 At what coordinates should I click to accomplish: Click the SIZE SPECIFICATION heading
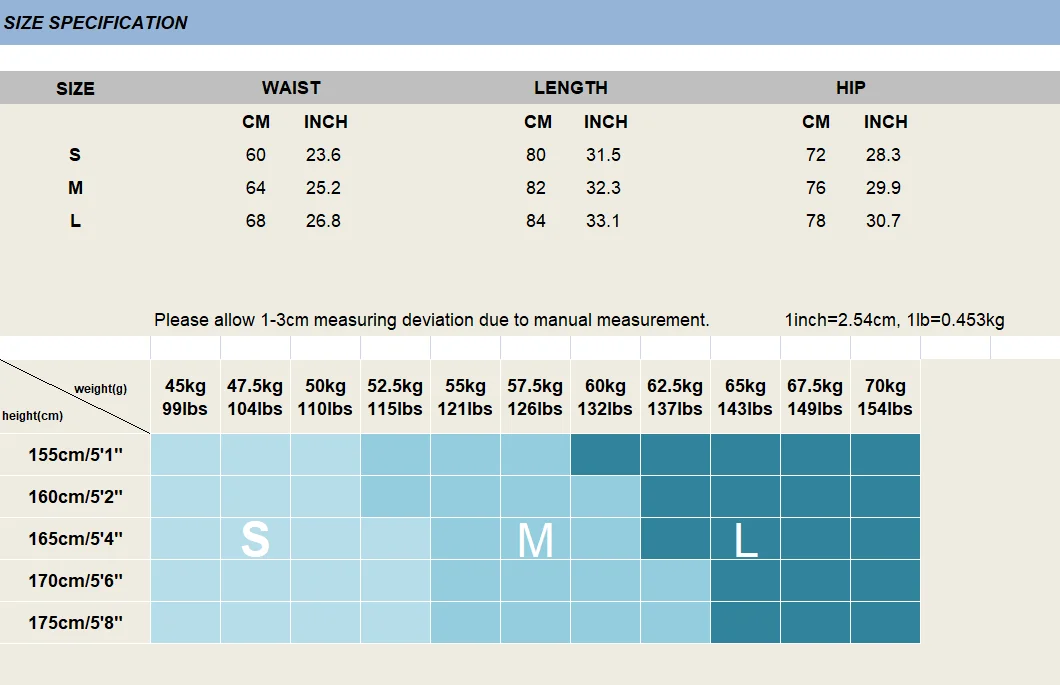tap(95, 23)
